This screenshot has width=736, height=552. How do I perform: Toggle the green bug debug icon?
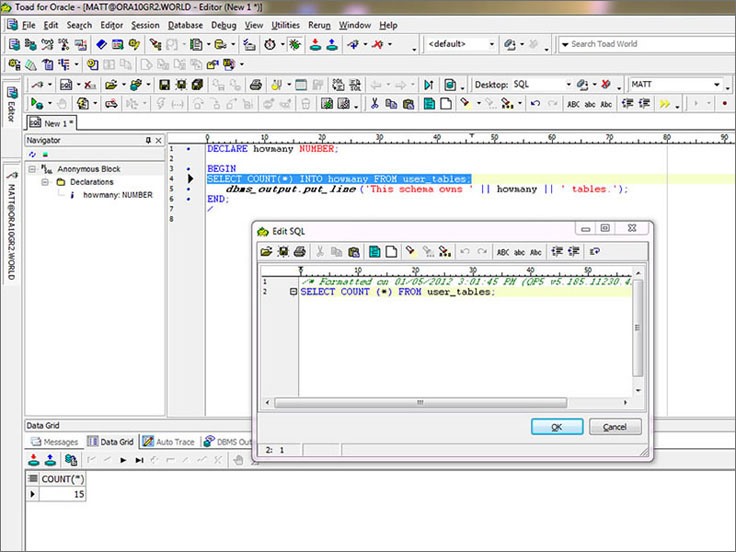click(x=295, y=45)
